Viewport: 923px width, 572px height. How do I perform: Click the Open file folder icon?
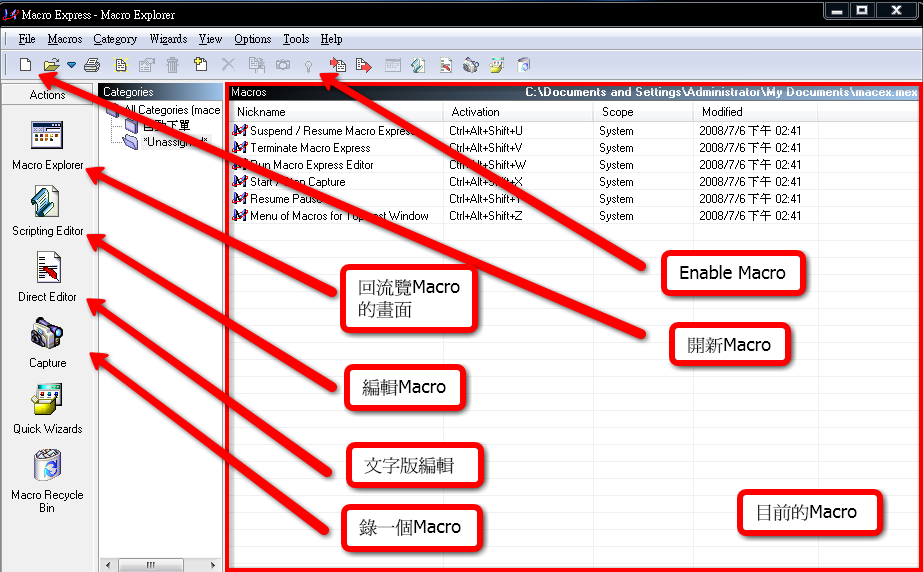52,64
